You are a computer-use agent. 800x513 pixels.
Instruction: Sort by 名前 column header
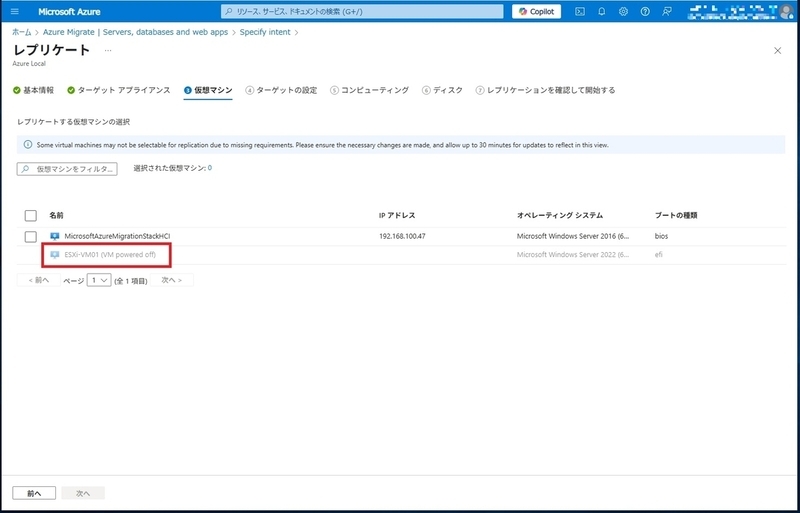pyautogui.click(x=56, y=215)
